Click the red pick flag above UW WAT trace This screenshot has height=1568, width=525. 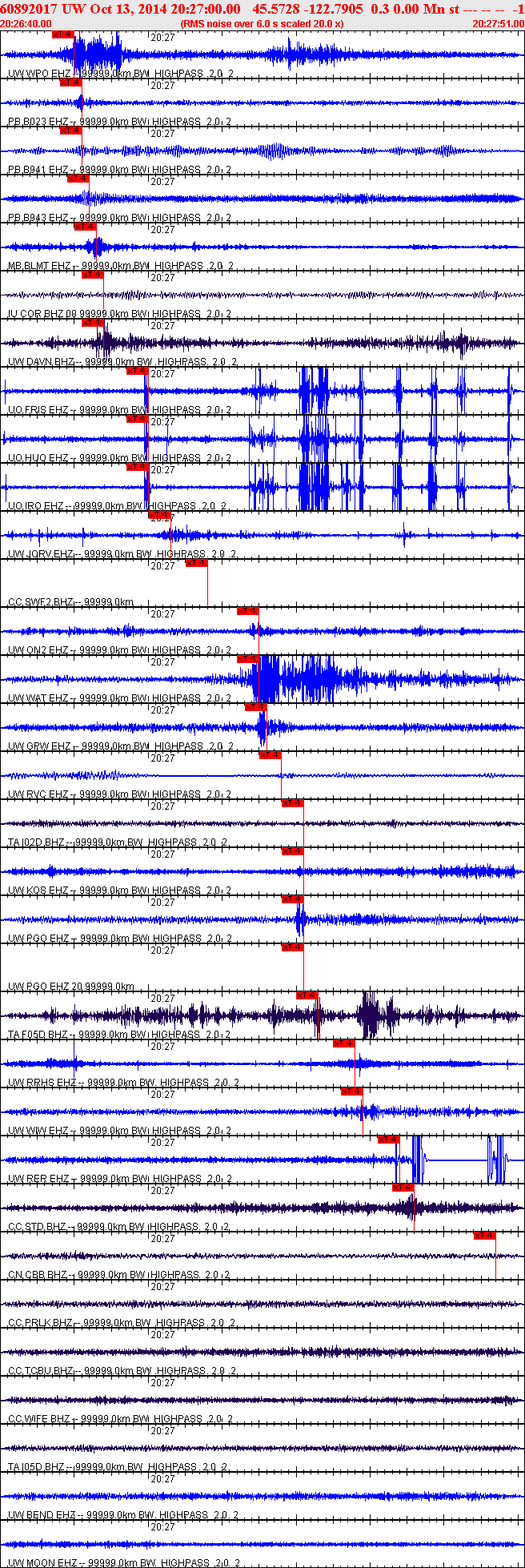coord(248,659)
